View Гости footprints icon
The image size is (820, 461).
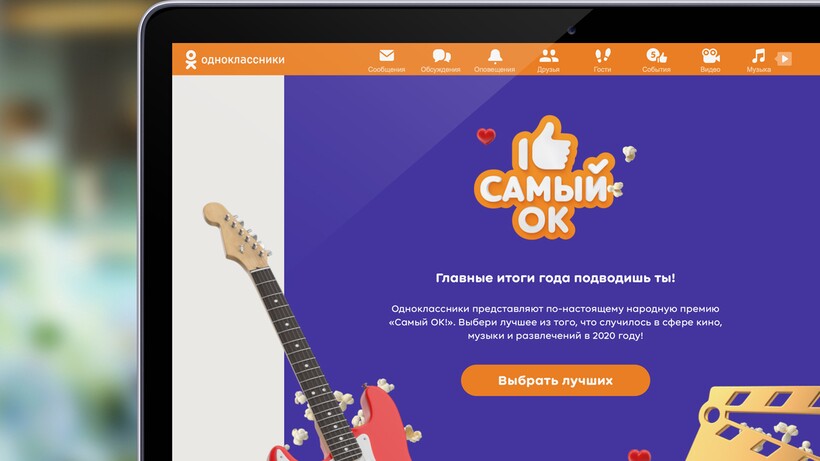coord(602,55)
